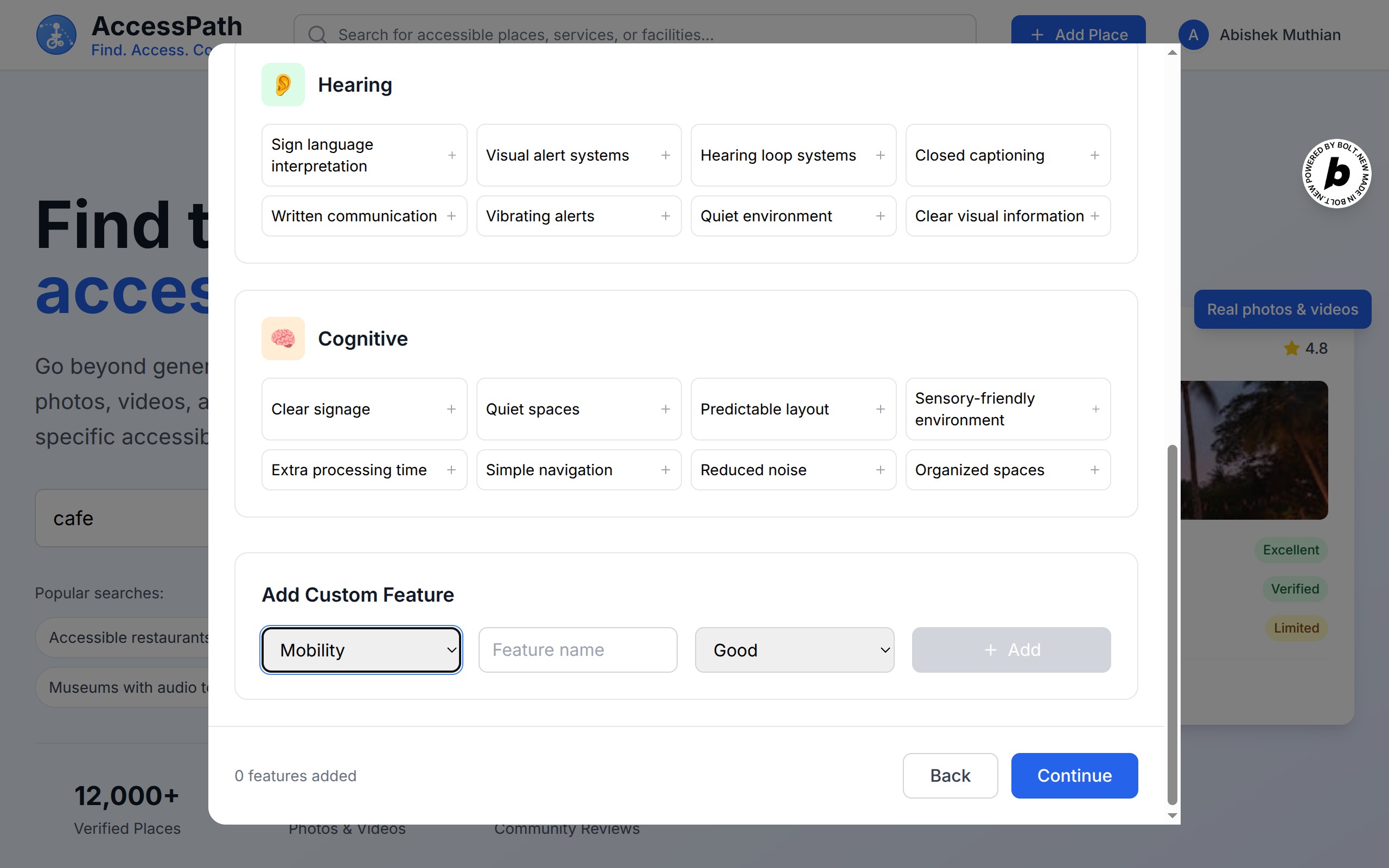Viewport: 1389px width, 868px height.
Task: Open the Mobility category dropdown
Action: pyautogui.click(x=361, y=650)
